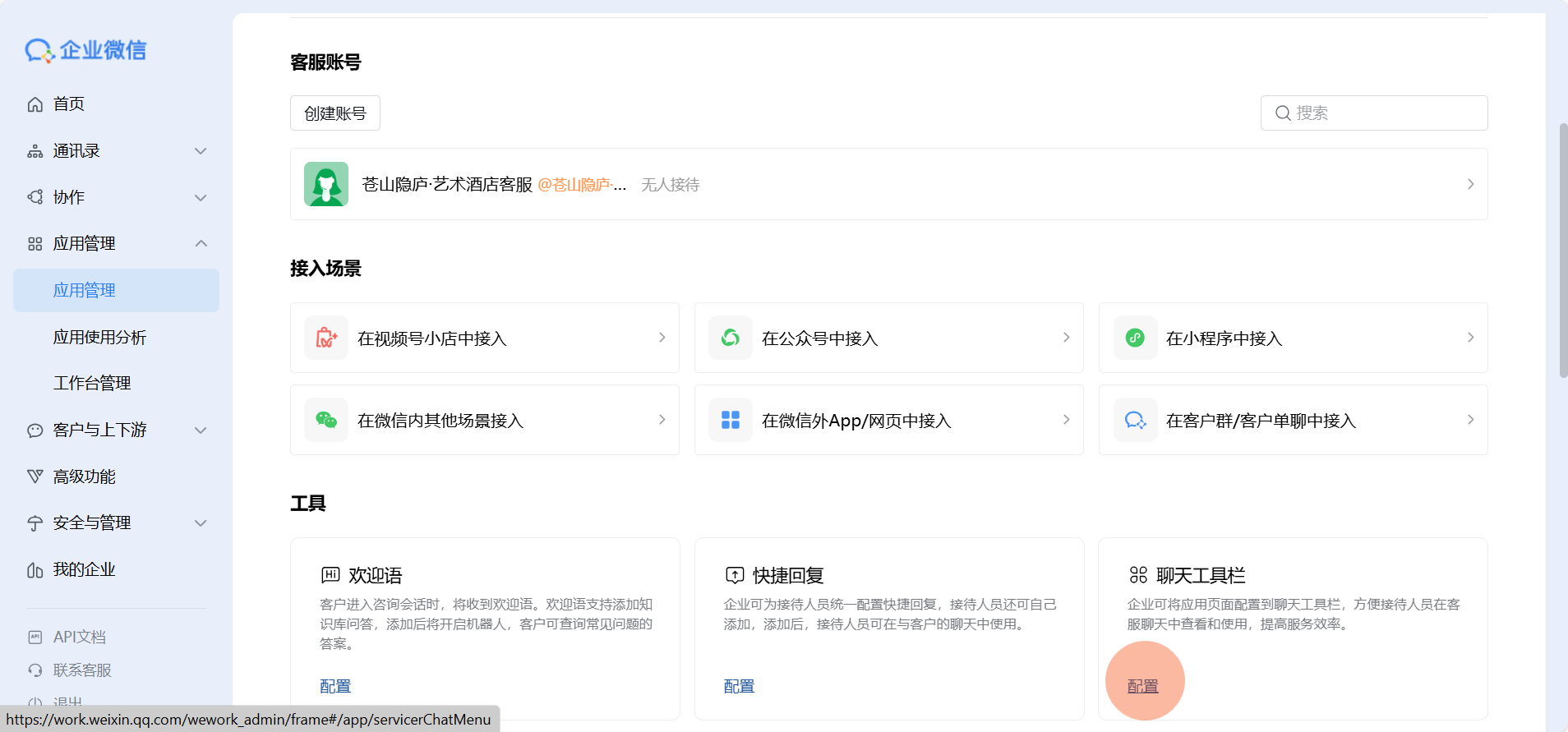Open 应用使用分析 in the sidebar

[99, 338]
